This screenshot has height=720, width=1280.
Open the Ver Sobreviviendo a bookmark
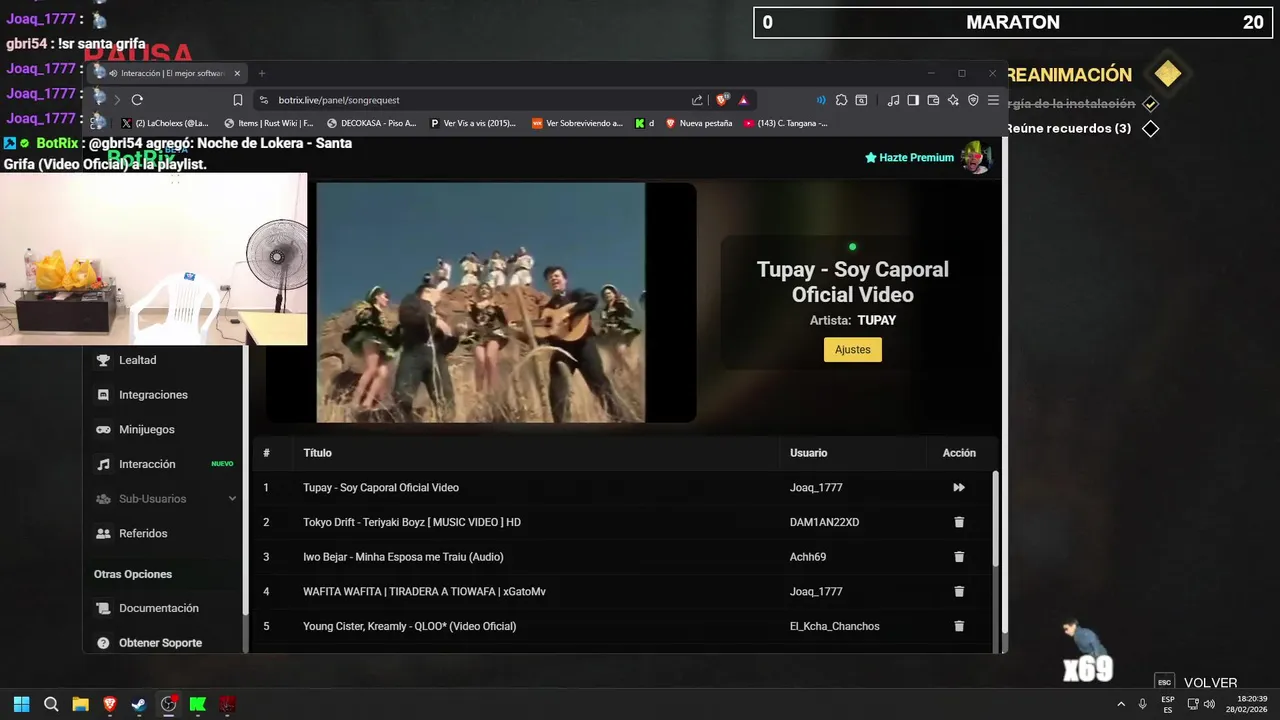(577, 123)
